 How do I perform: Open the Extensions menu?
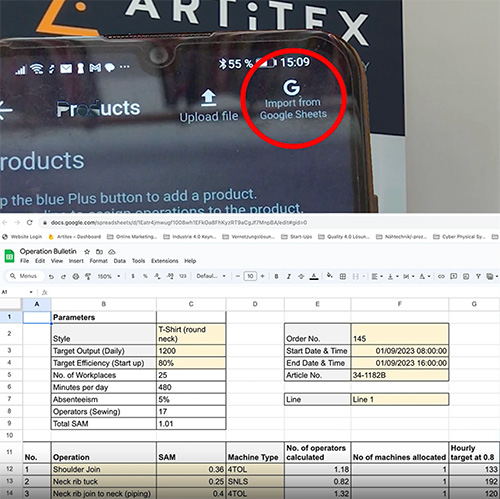pos(165,261)
